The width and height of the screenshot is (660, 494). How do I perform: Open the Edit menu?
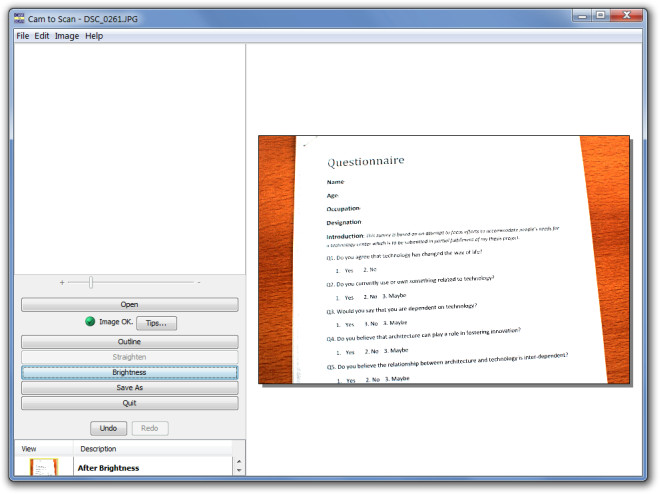(x=42, y=36)
